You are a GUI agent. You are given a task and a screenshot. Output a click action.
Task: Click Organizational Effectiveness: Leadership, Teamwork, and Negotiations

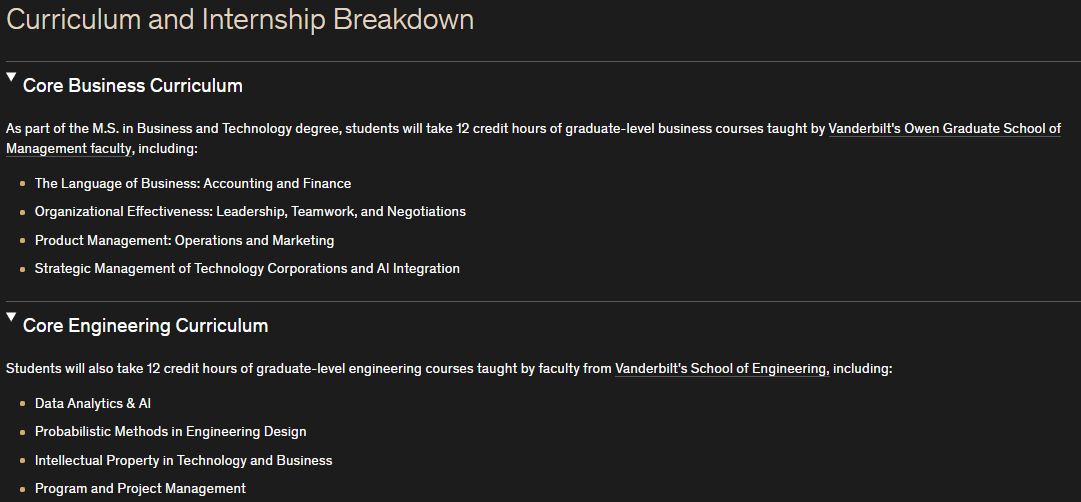coord(250,212)
